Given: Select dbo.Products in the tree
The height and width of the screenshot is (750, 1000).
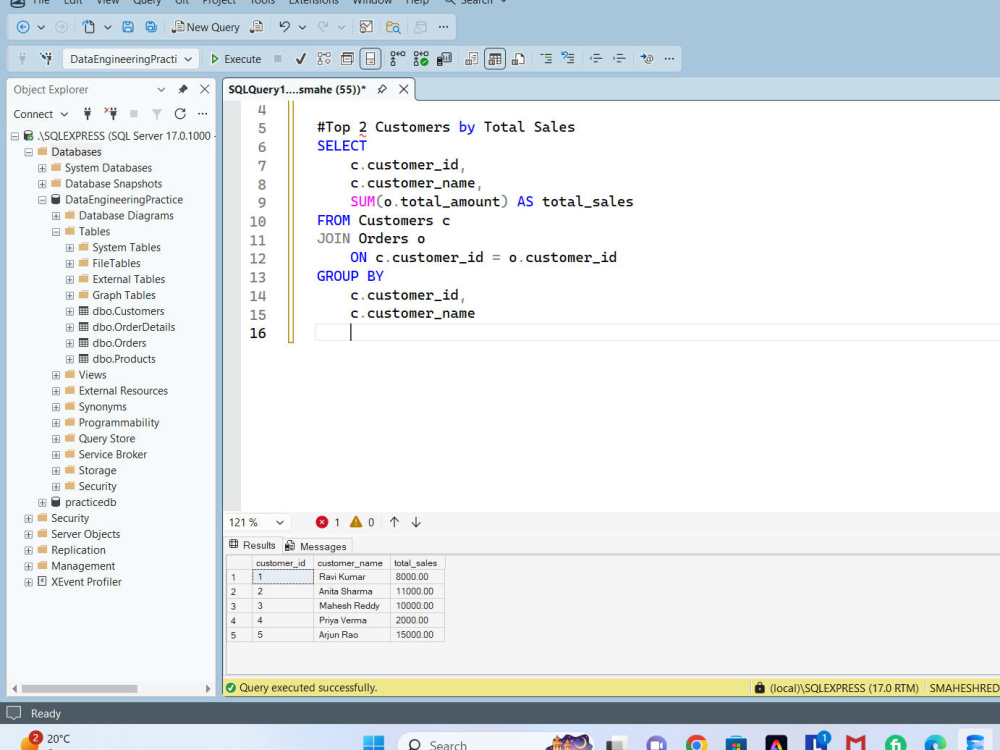Looking at the screenshot, I should point(124,359).
